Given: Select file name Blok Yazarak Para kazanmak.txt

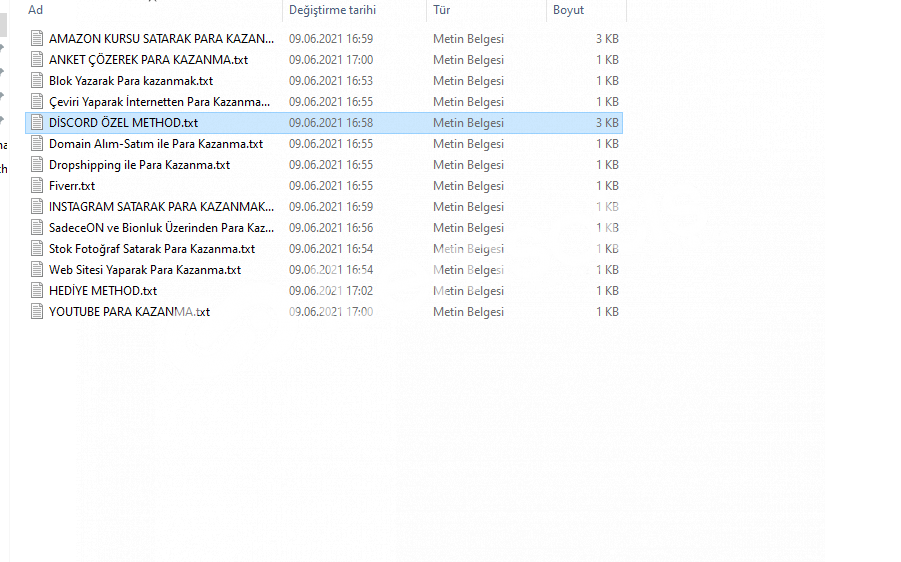Looking at the screenshot, I should 131,80.
